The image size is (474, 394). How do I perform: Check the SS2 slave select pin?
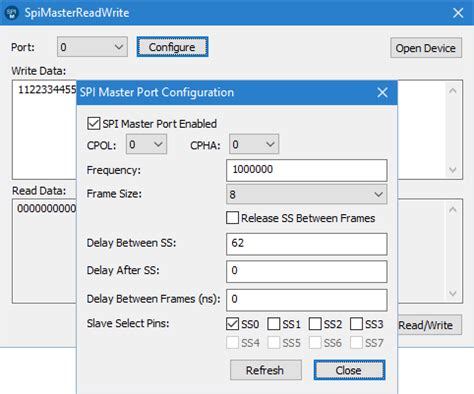click(x=315, y=324)
